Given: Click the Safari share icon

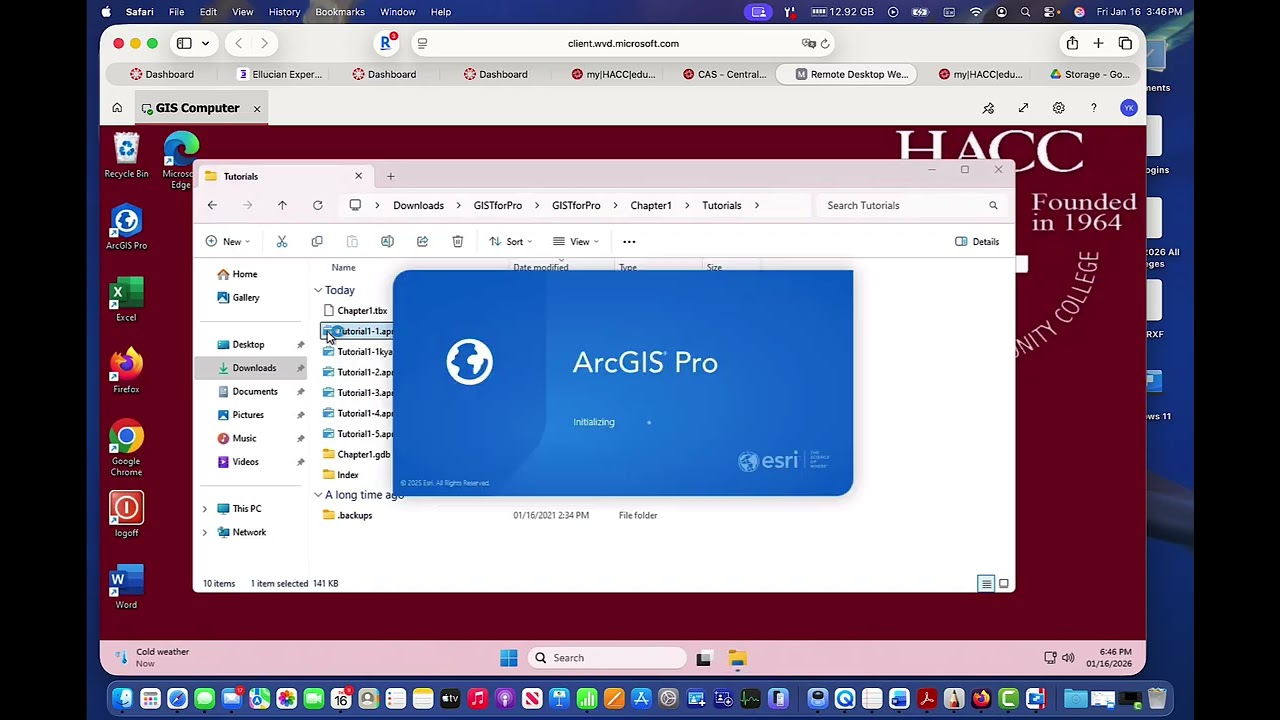Looking at the screenshot, I should pyautogui.click(x=1072, y=43).
